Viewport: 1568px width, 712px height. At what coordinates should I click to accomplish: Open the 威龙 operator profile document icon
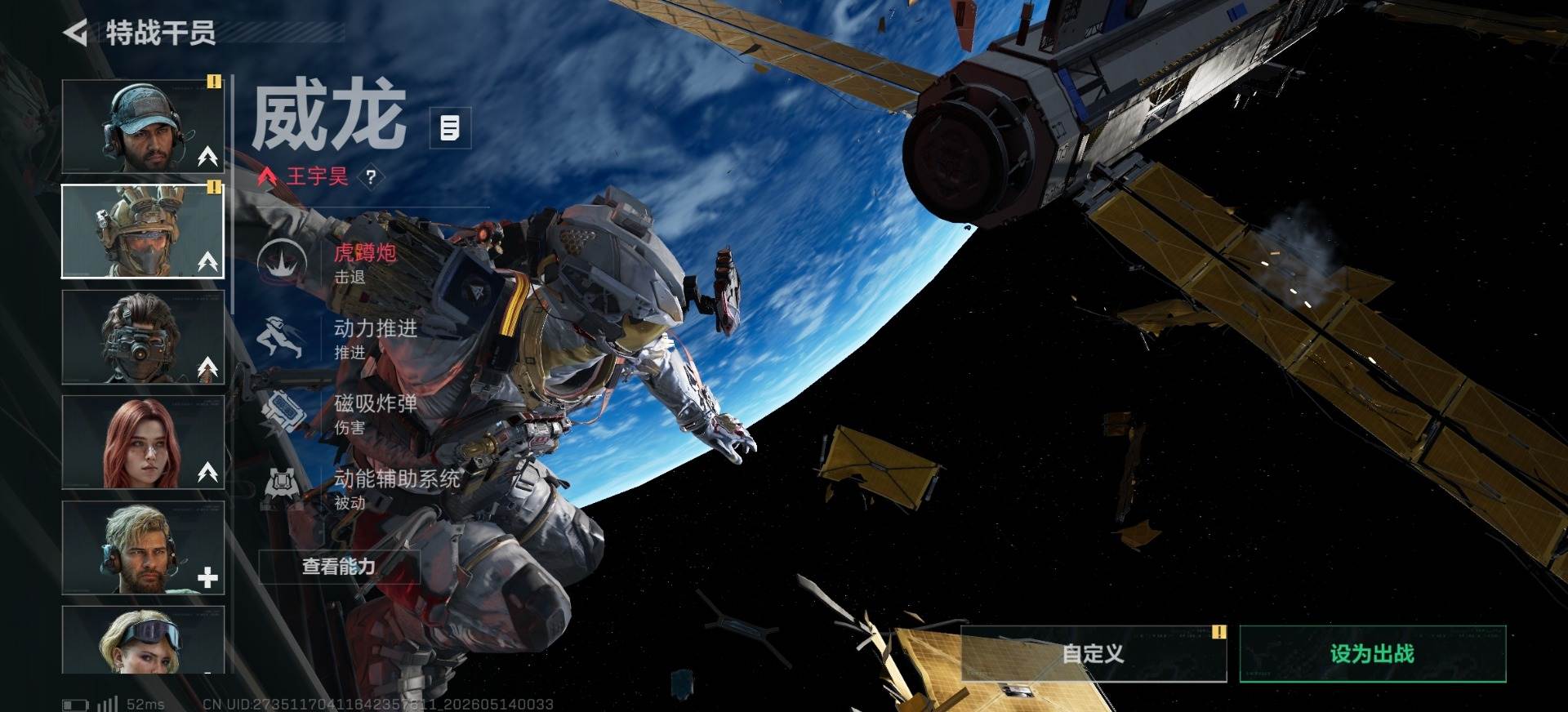click(x=450, y=127)
